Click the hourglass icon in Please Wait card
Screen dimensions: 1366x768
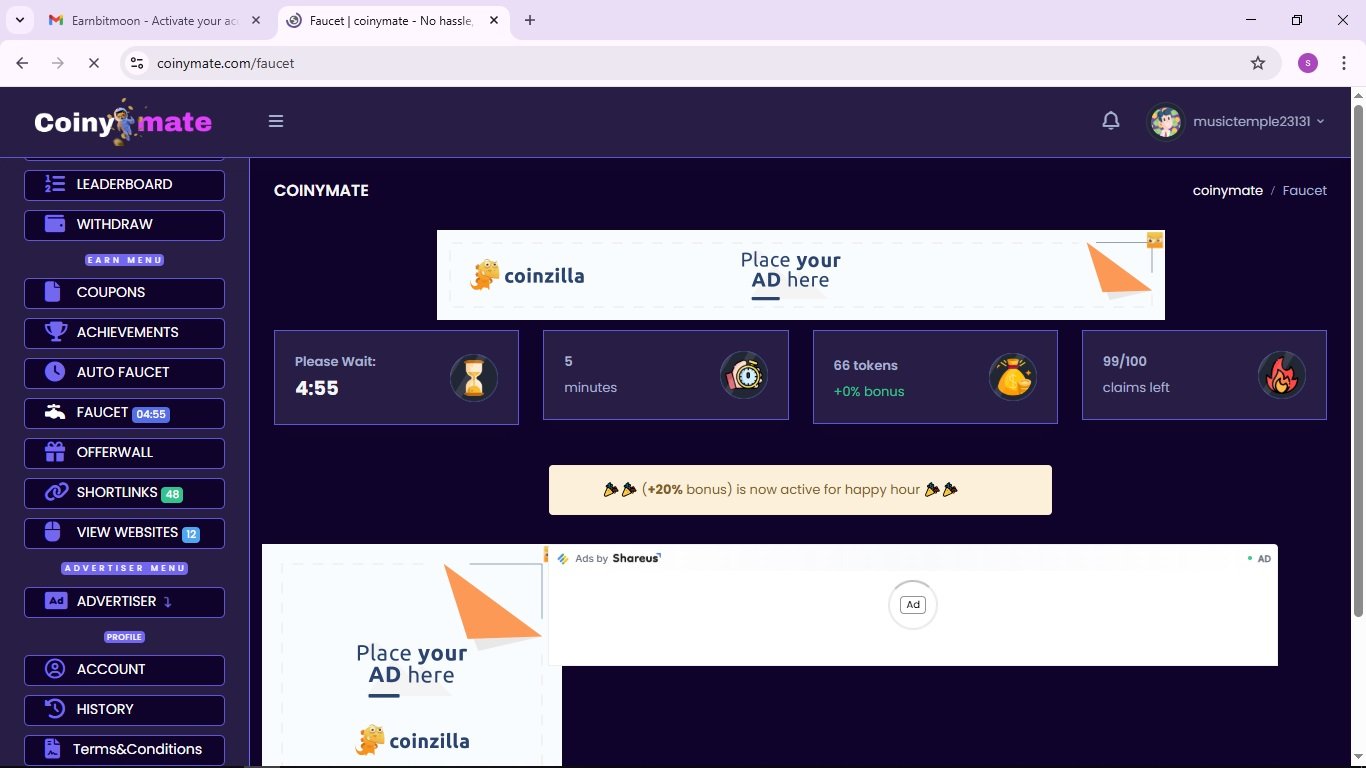tap(474, 377)
